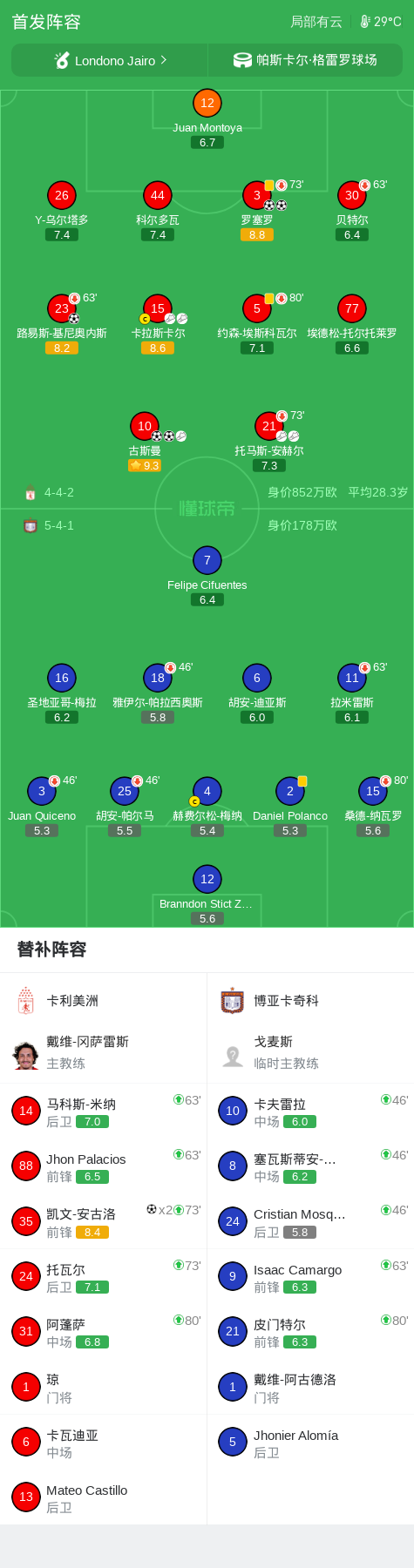414x1568 pixels.
Task: Tap the 博亚卡奇科 team crest in substitutes
Action: pyautogui.click(x=232, y=1001)
